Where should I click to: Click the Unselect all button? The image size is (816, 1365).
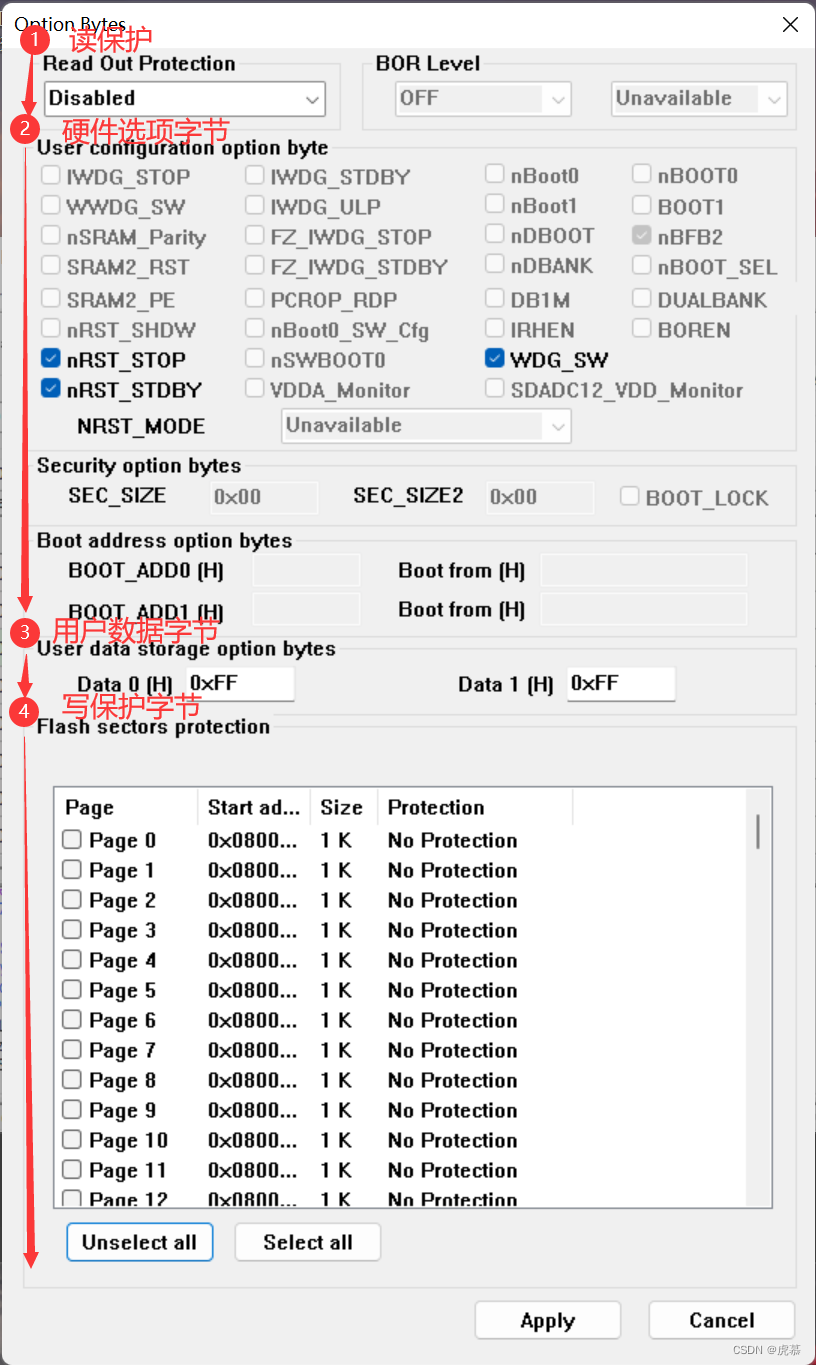tap(140, 1242)
